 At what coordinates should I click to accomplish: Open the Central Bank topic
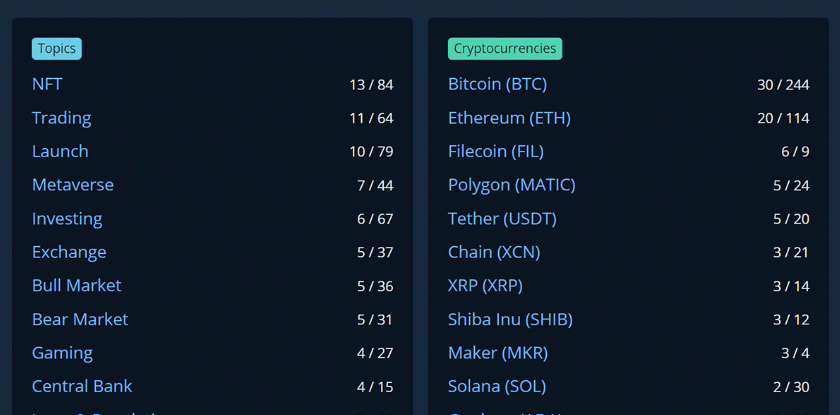[82, 386]
